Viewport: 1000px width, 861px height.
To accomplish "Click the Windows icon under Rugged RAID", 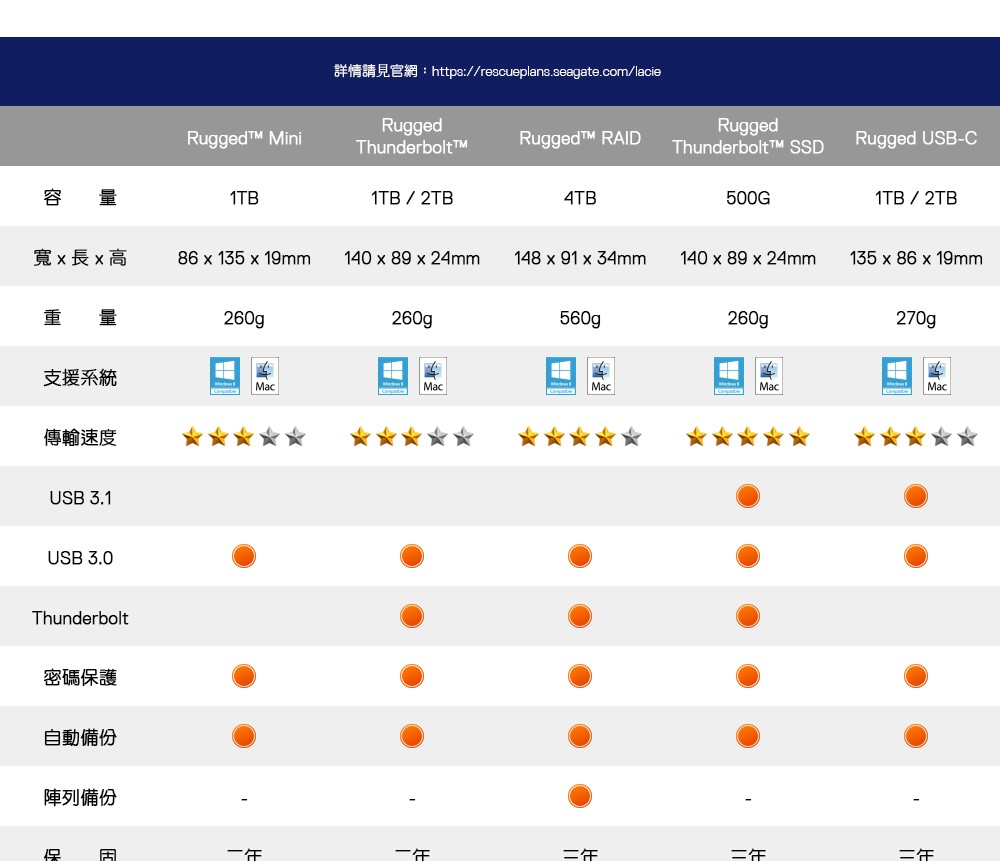I will [561, 376].
